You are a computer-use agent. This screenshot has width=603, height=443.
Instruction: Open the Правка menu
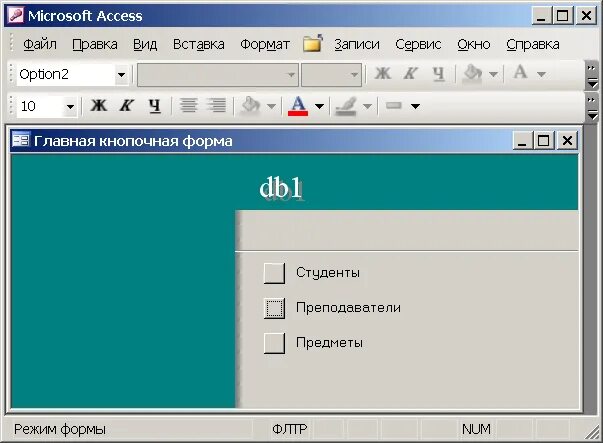95,44
